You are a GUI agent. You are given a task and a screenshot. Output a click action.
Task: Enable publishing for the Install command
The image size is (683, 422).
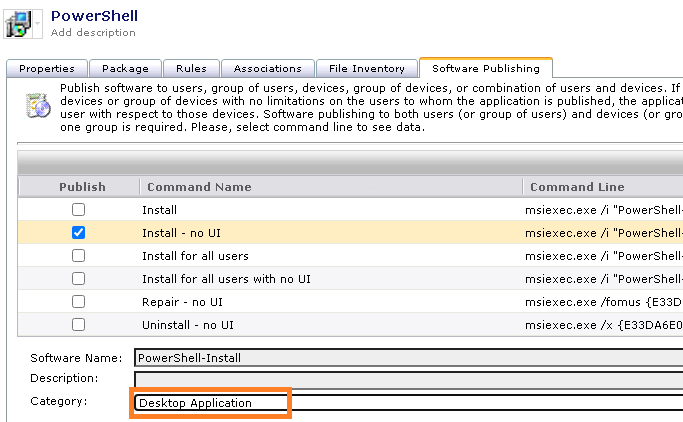click(78, 210)
